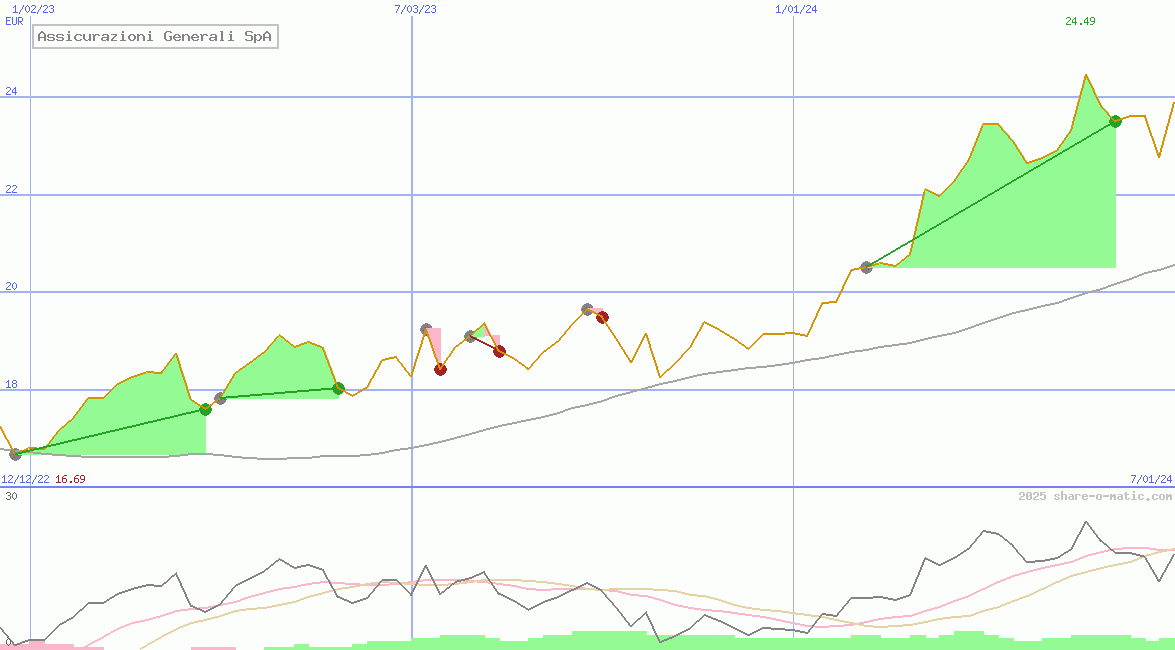Click the green exit dot near 23.5
The width and height of the screenshot is (1175, 650).
coord(1115,121)
